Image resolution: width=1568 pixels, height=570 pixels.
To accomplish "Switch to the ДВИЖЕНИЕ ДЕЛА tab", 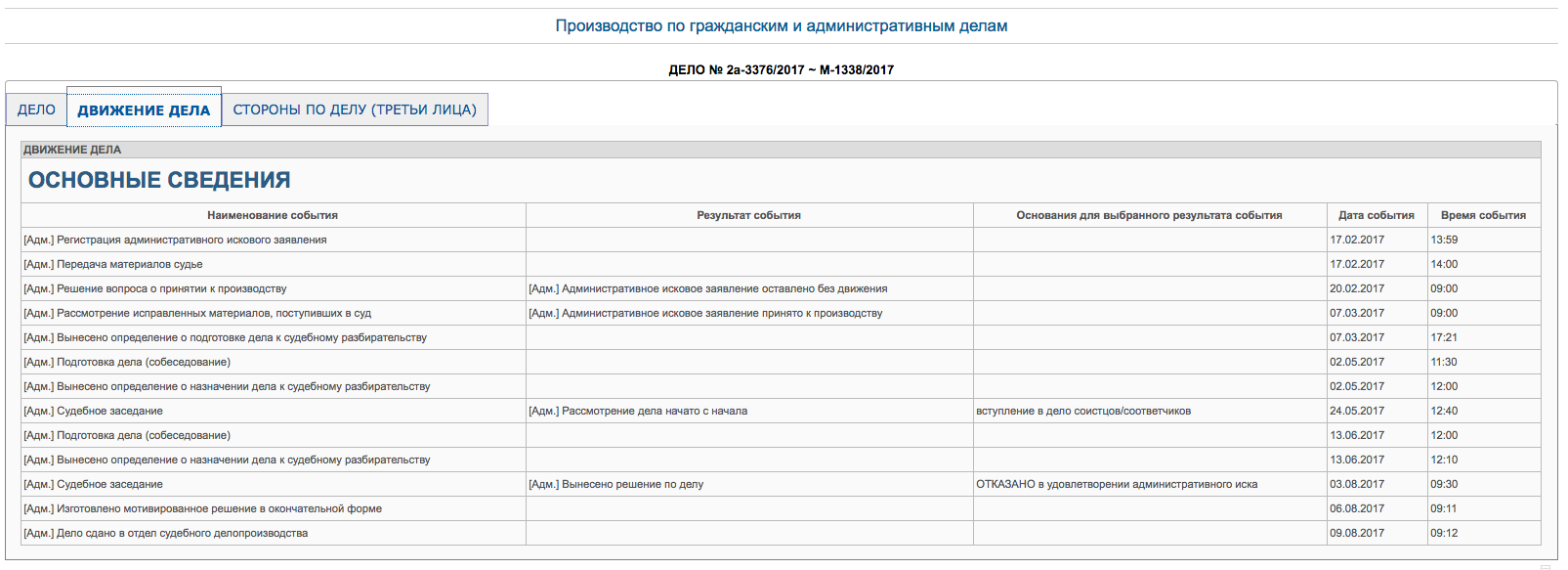I will (x=144, y=110).
